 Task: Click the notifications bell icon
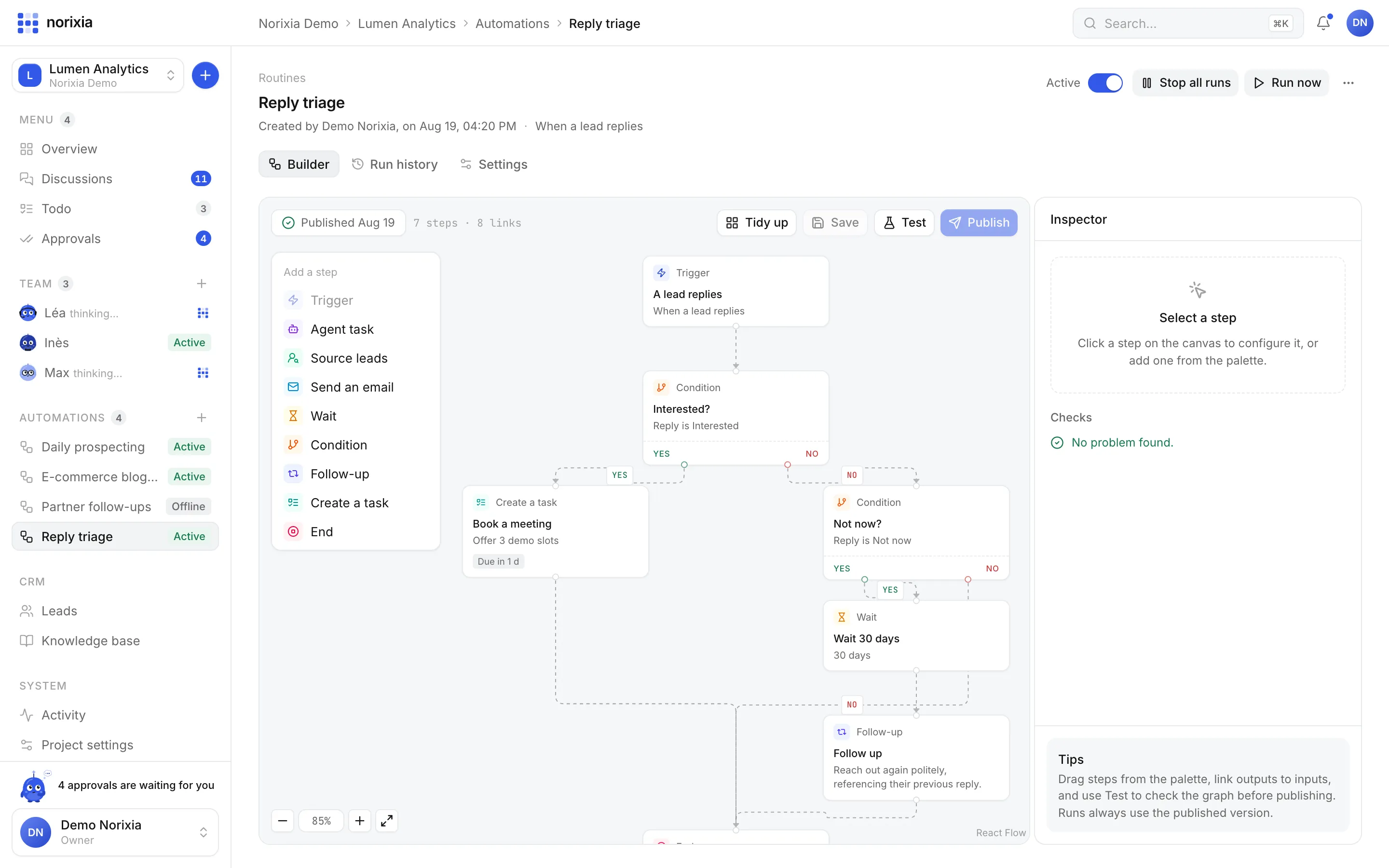point(1323,23)
